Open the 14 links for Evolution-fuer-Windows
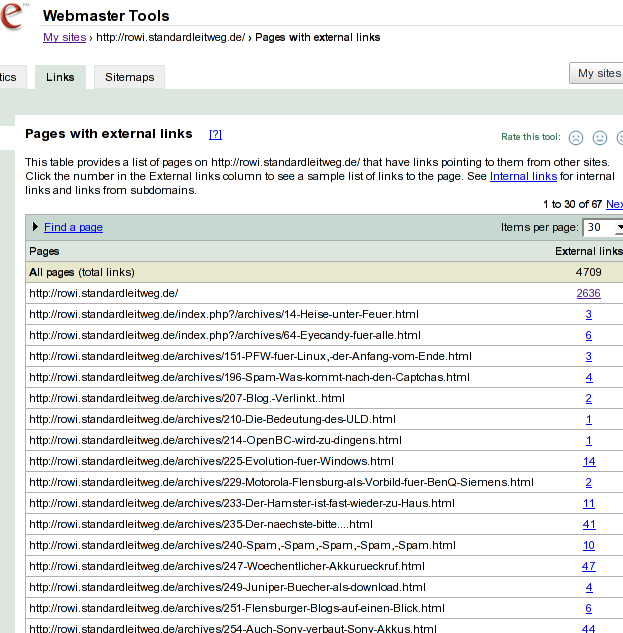 tap(589, 461)
